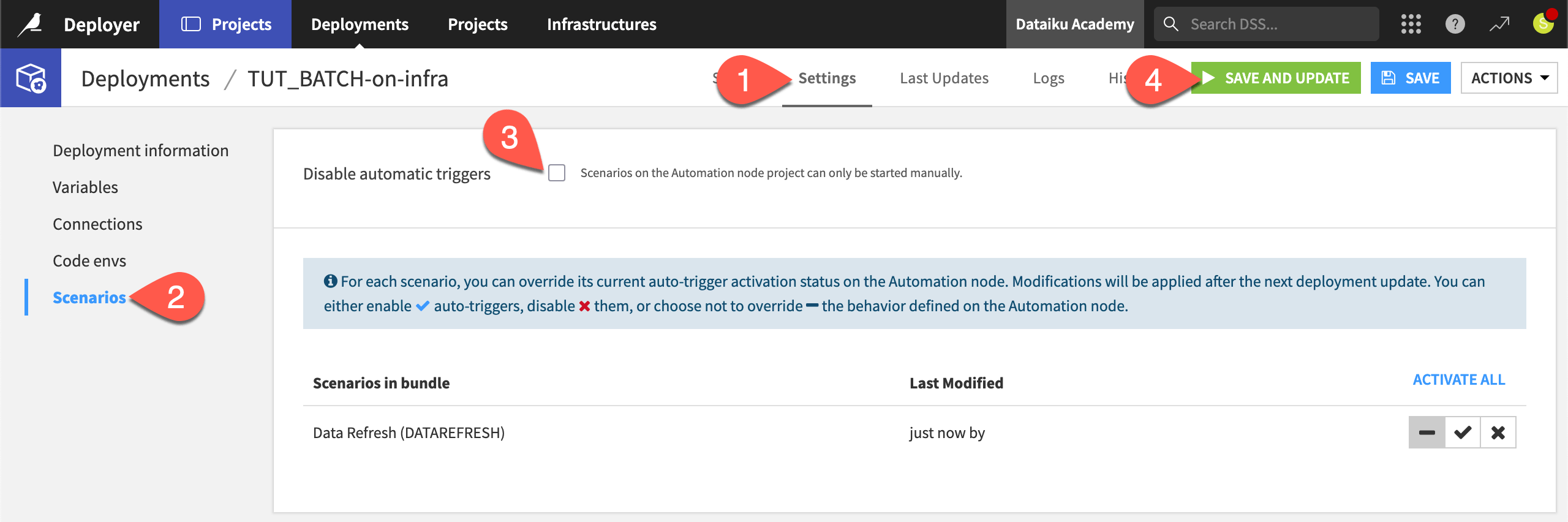Click the info icon in the blue notice
This screenshot has height=522, width=1568.
(331, 281)
